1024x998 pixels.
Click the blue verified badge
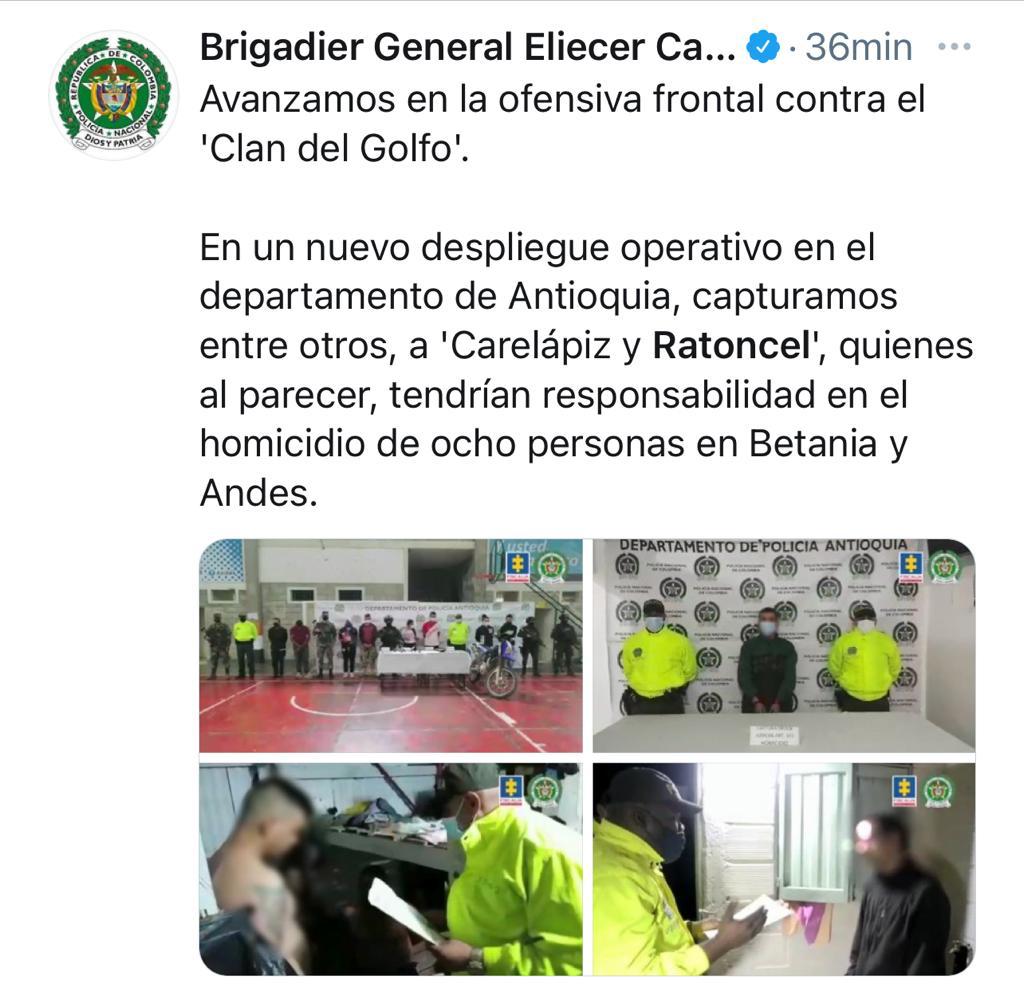pyautogui.click(x=763, y=47)
